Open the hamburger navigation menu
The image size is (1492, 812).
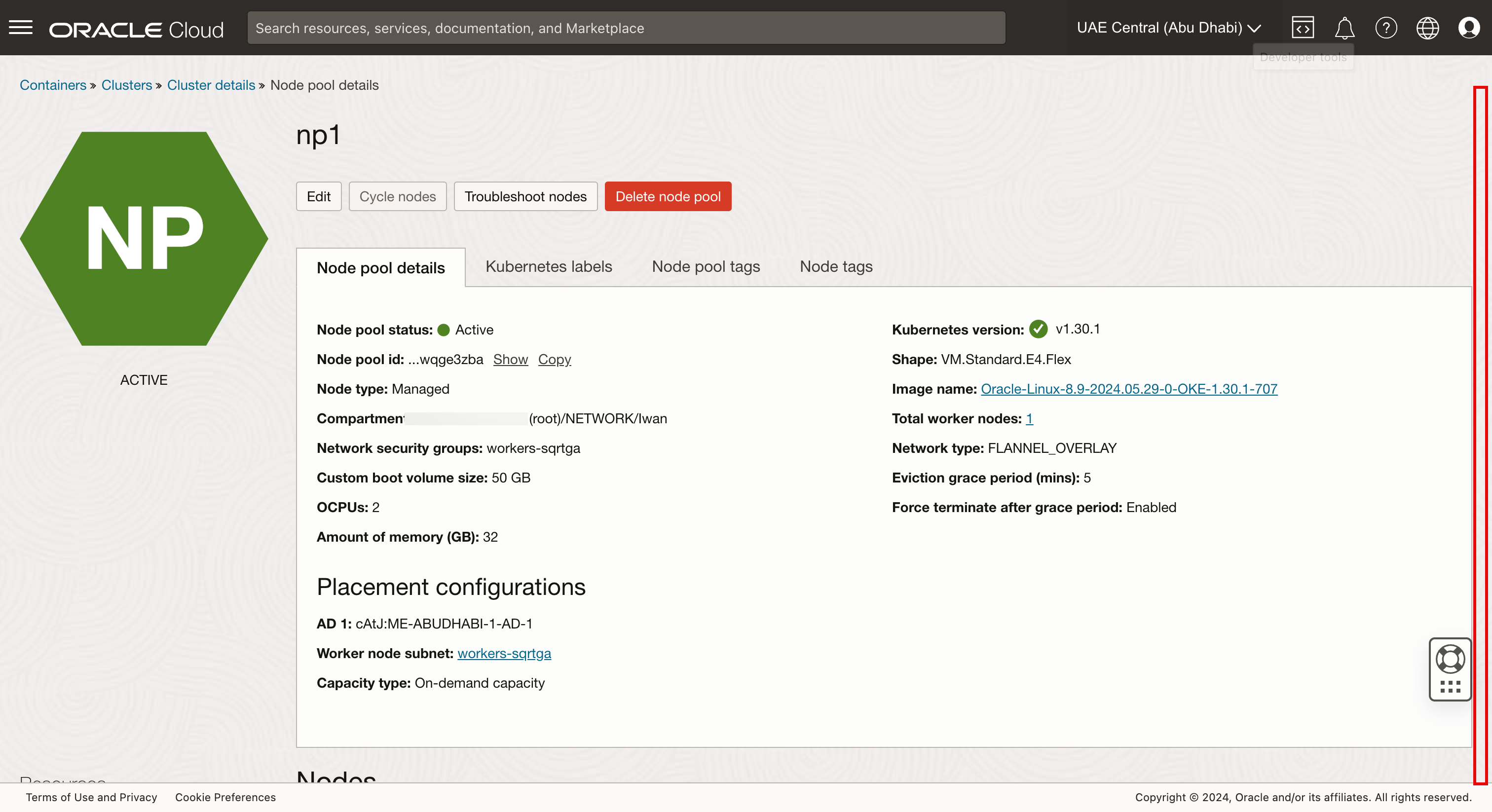tap(21, 27)
